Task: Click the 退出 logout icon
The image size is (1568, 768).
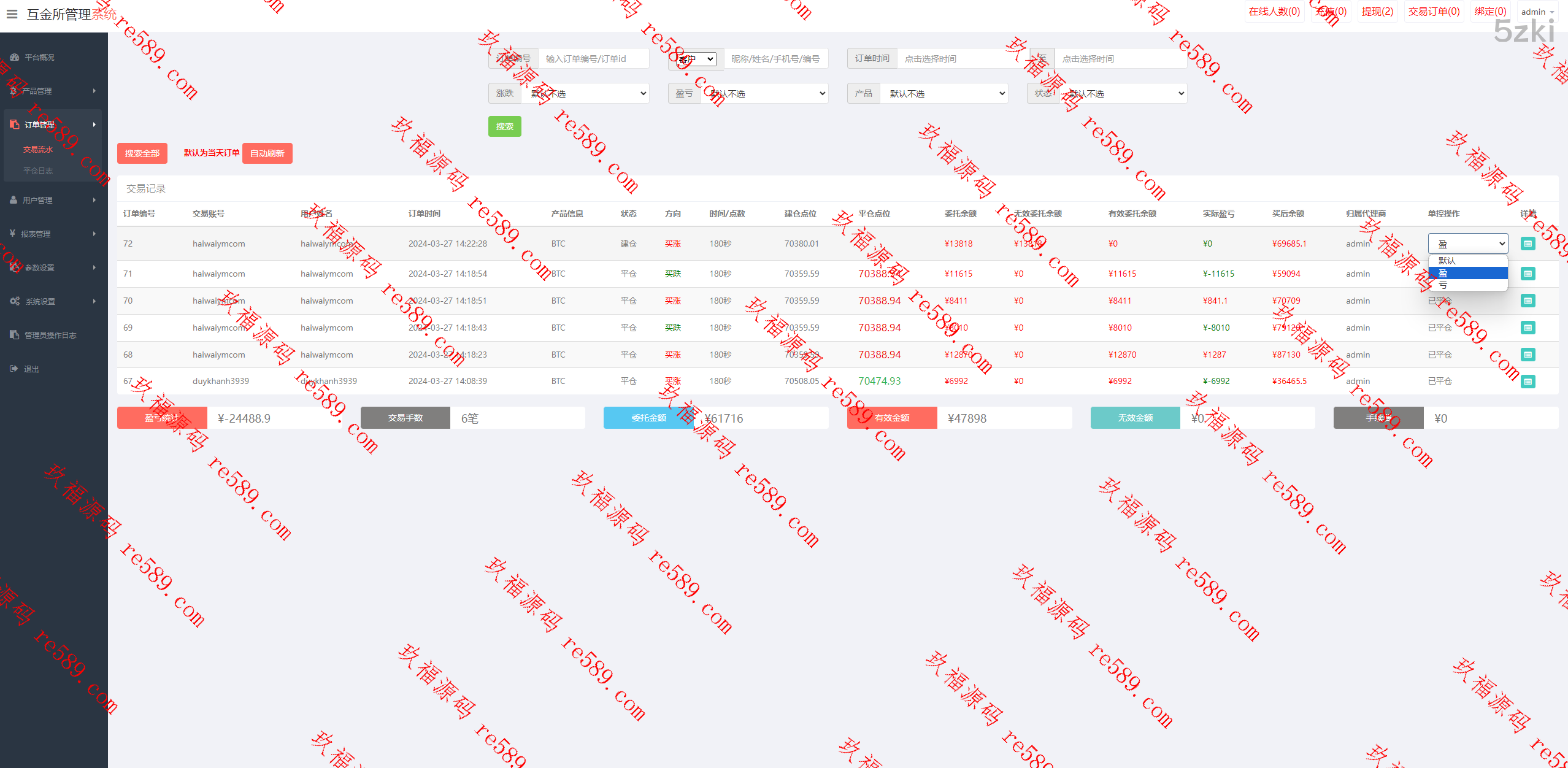Action: [x=13, y=369]
